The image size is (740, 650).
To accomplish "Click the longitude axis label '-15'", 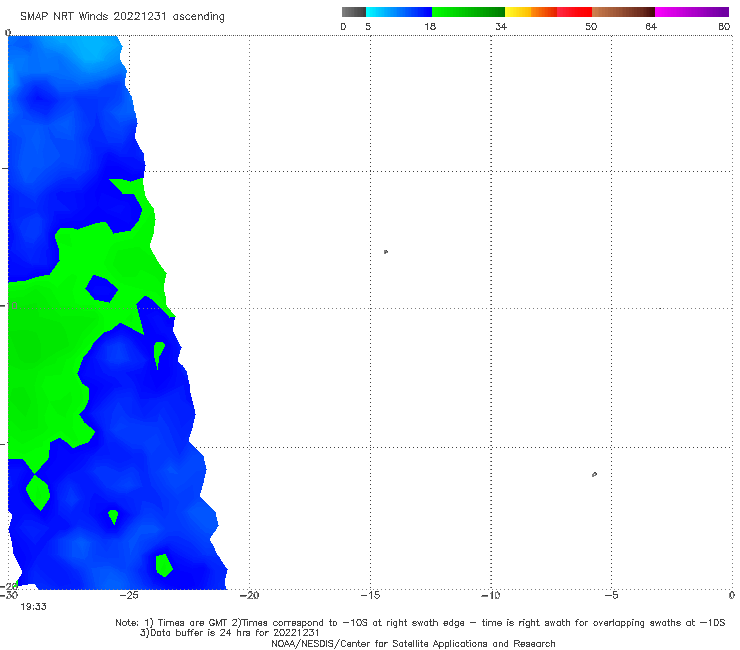I will point(370,595).
